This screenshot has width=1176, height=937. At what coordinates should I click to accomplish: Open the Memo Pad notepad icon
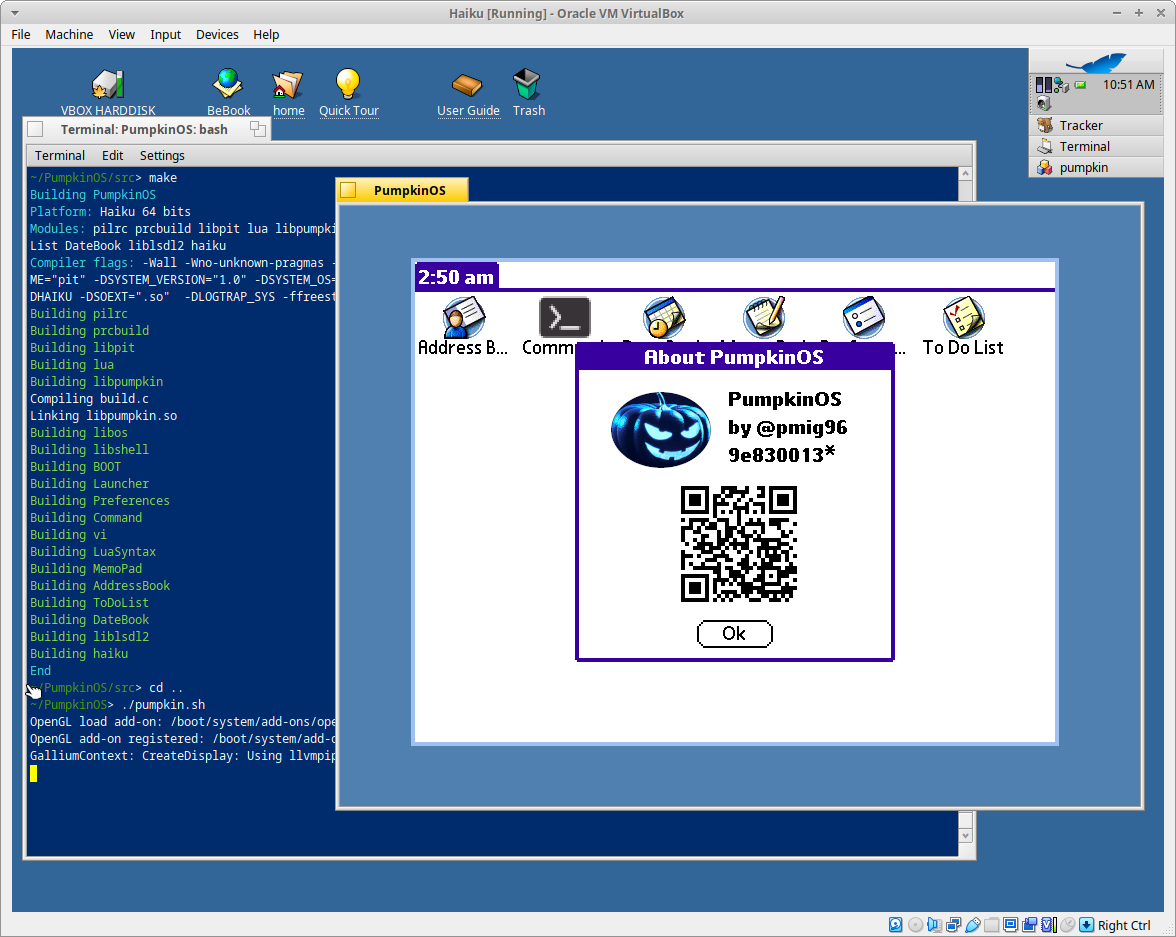point(764,317)
